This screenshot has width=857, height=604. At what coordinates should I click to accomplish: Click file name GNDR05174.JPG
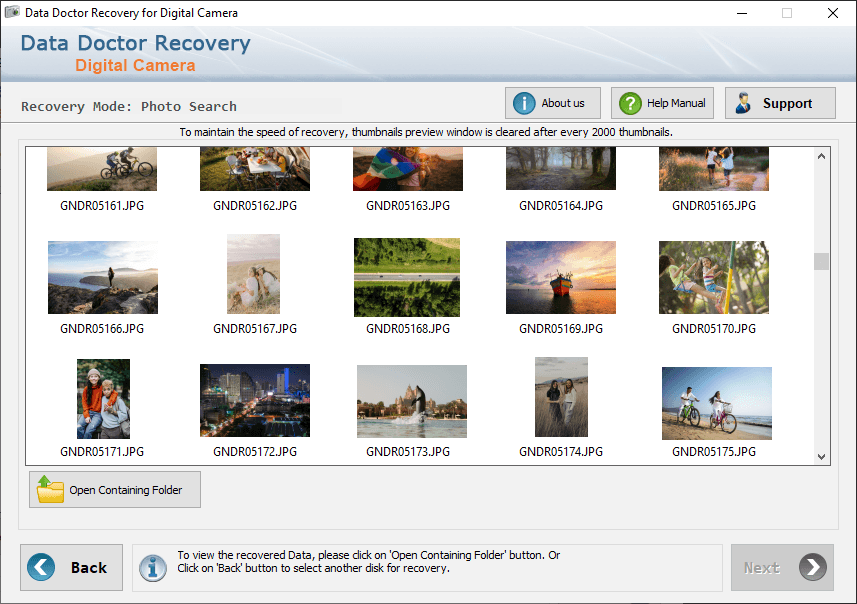(561, 452)
